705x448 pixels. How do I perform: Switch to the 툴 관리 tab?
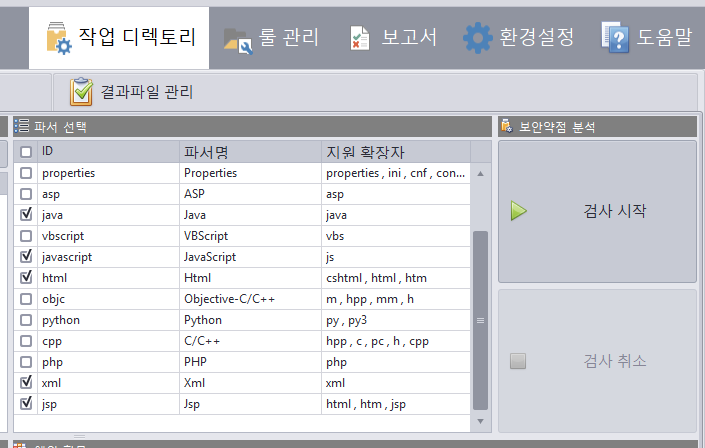(x=272, y=38)
